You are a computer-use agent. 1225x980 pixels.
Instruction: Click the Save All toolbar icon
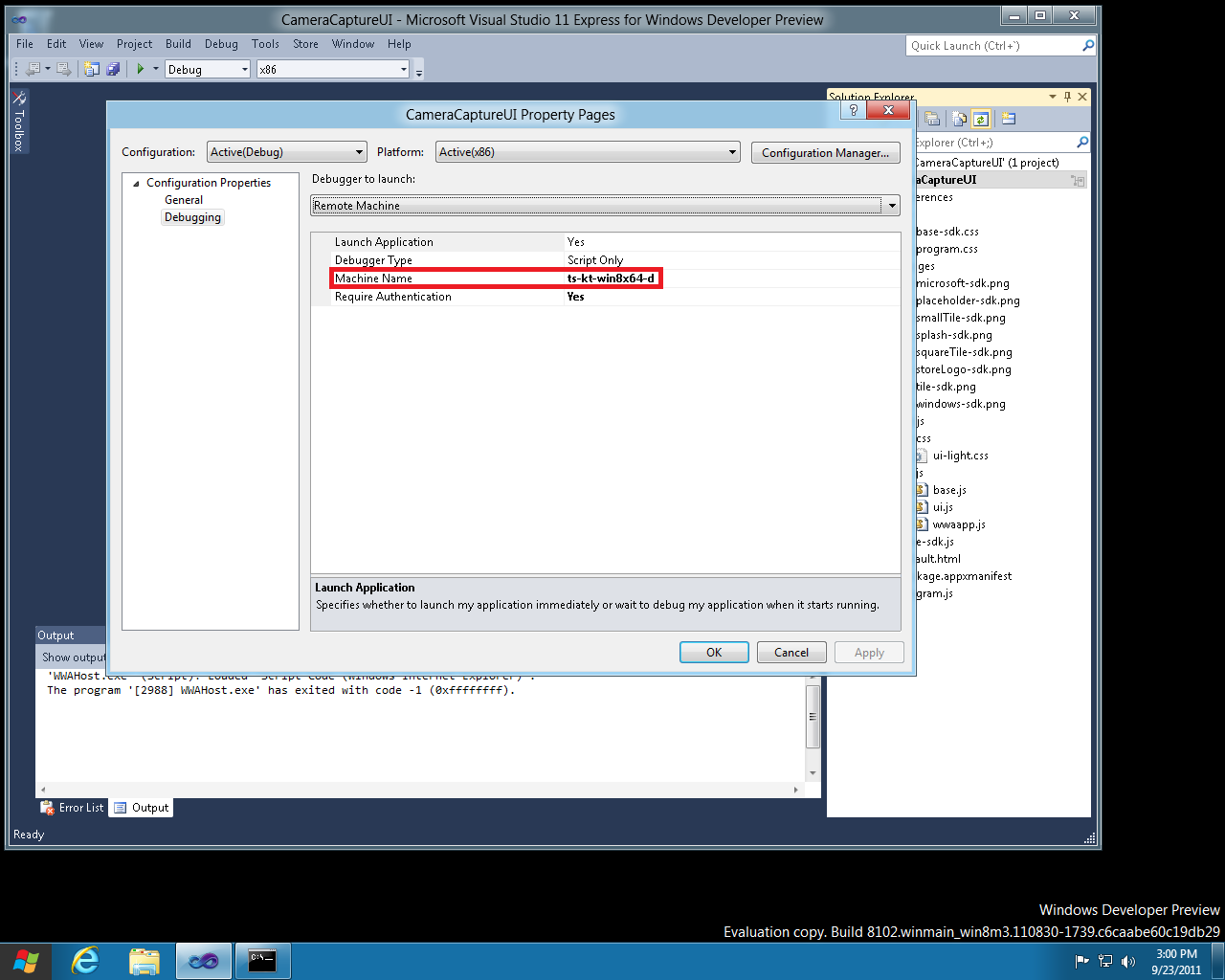[113, 68]
